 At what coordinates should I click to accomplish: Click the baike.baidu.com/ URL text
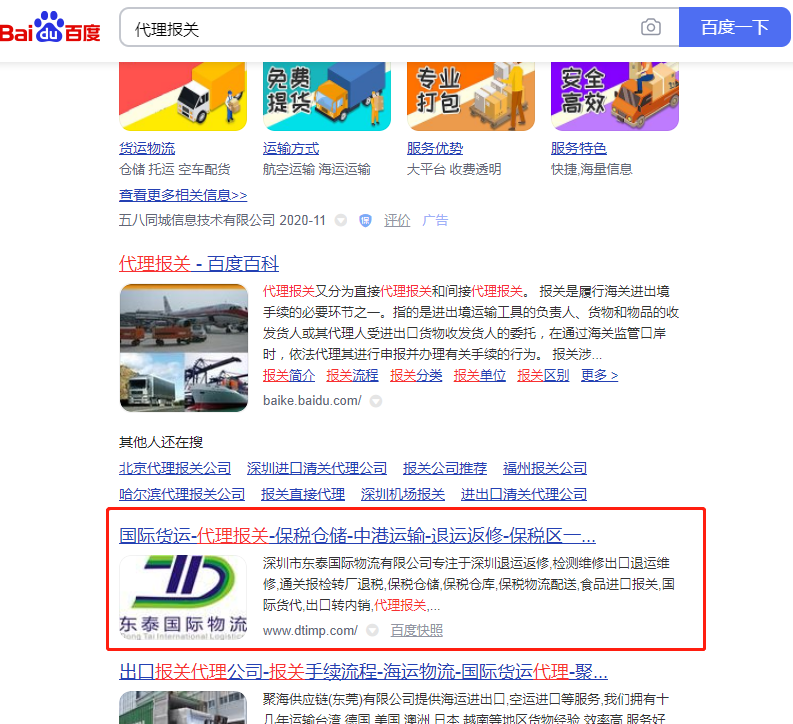point(312,401)
